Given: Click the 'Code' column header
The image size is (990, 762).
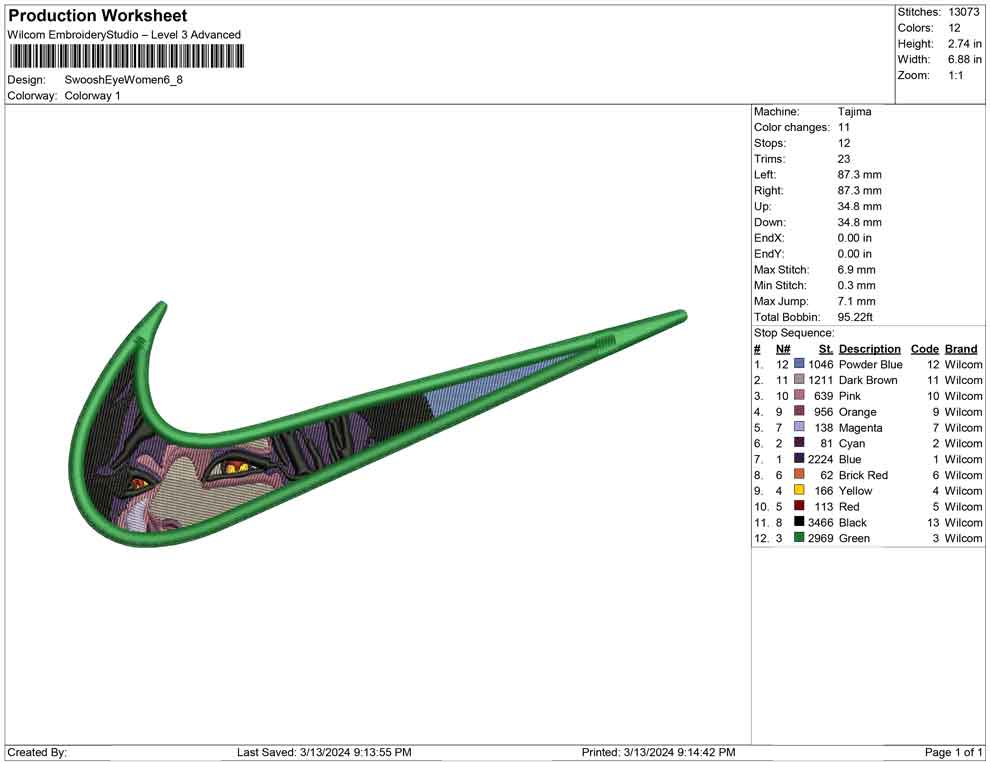Looking at the screenshot, I should (924, 349).
